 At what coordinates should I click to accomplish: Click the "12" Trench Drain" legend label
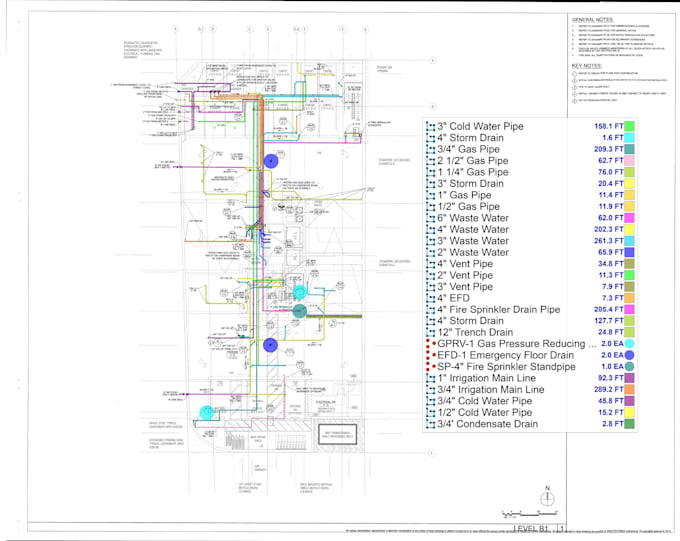click(475, 332)
